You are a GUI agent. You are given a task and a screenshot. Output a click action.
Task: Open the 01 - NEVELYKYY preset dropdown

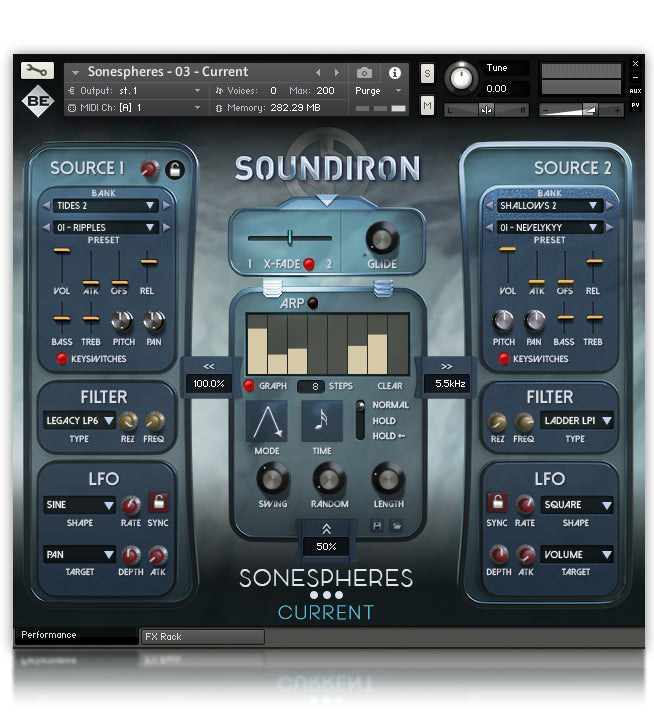[549, 227]
